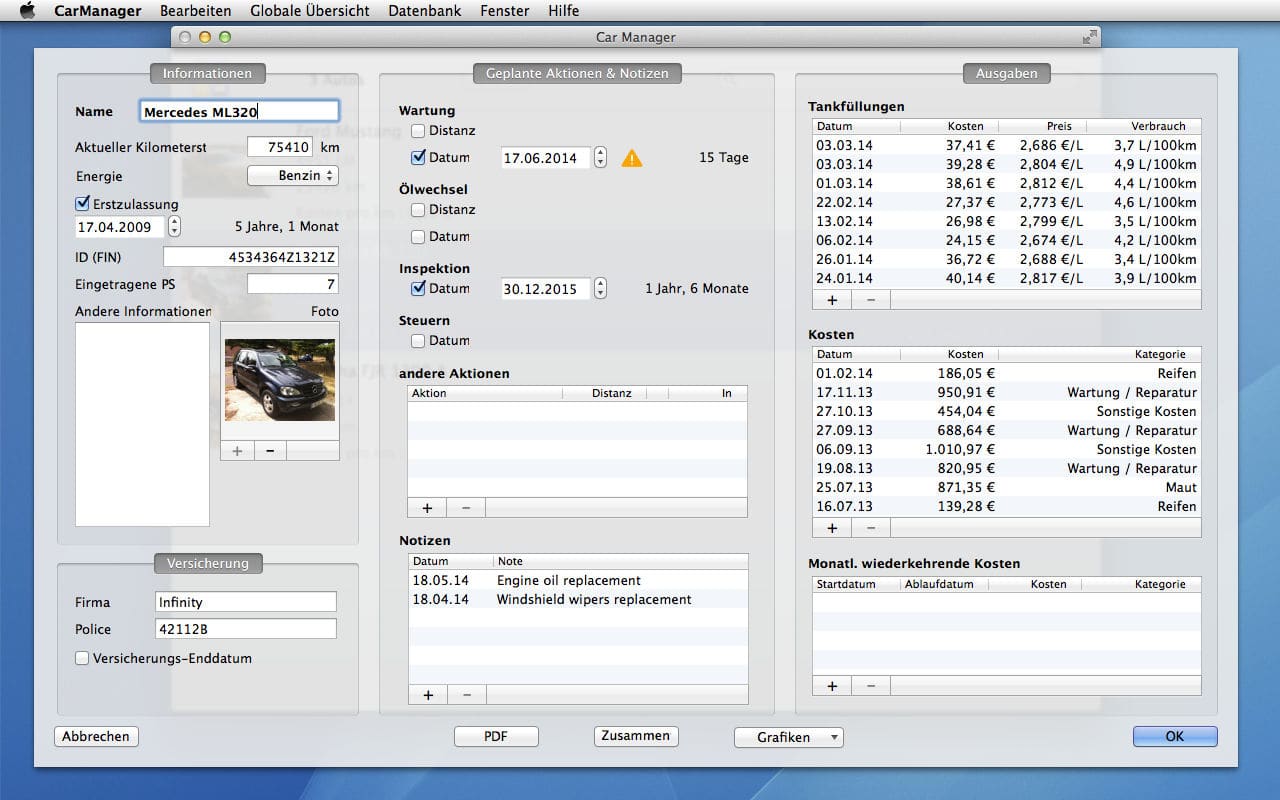Screen dimensions: 1280x800
Task: Enable Steuern Datum checkbox
Action: (418, 341)
